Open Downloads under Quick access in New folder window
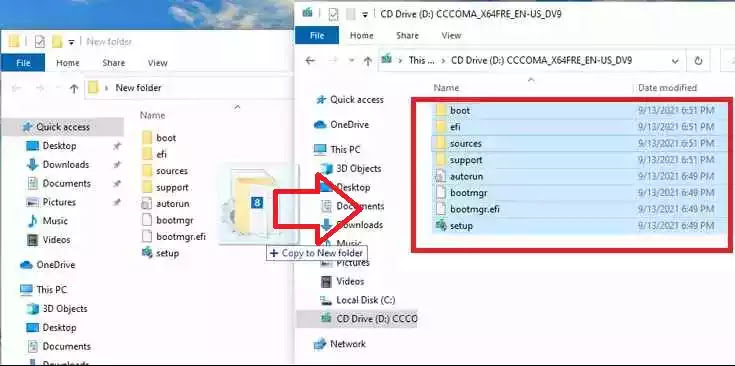The width and height of the screenshot is (735, 366). (x=66, y=164)
